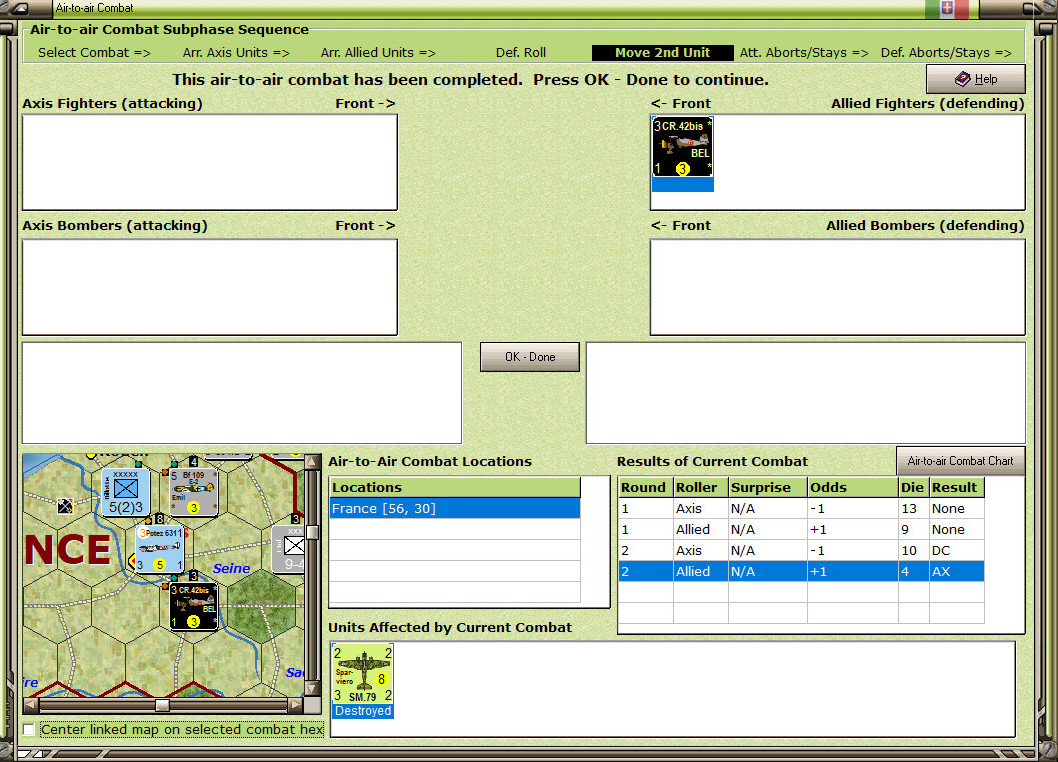Click the Arr. Axis Units step
The image size is (1058, 762).
point(236,53)
